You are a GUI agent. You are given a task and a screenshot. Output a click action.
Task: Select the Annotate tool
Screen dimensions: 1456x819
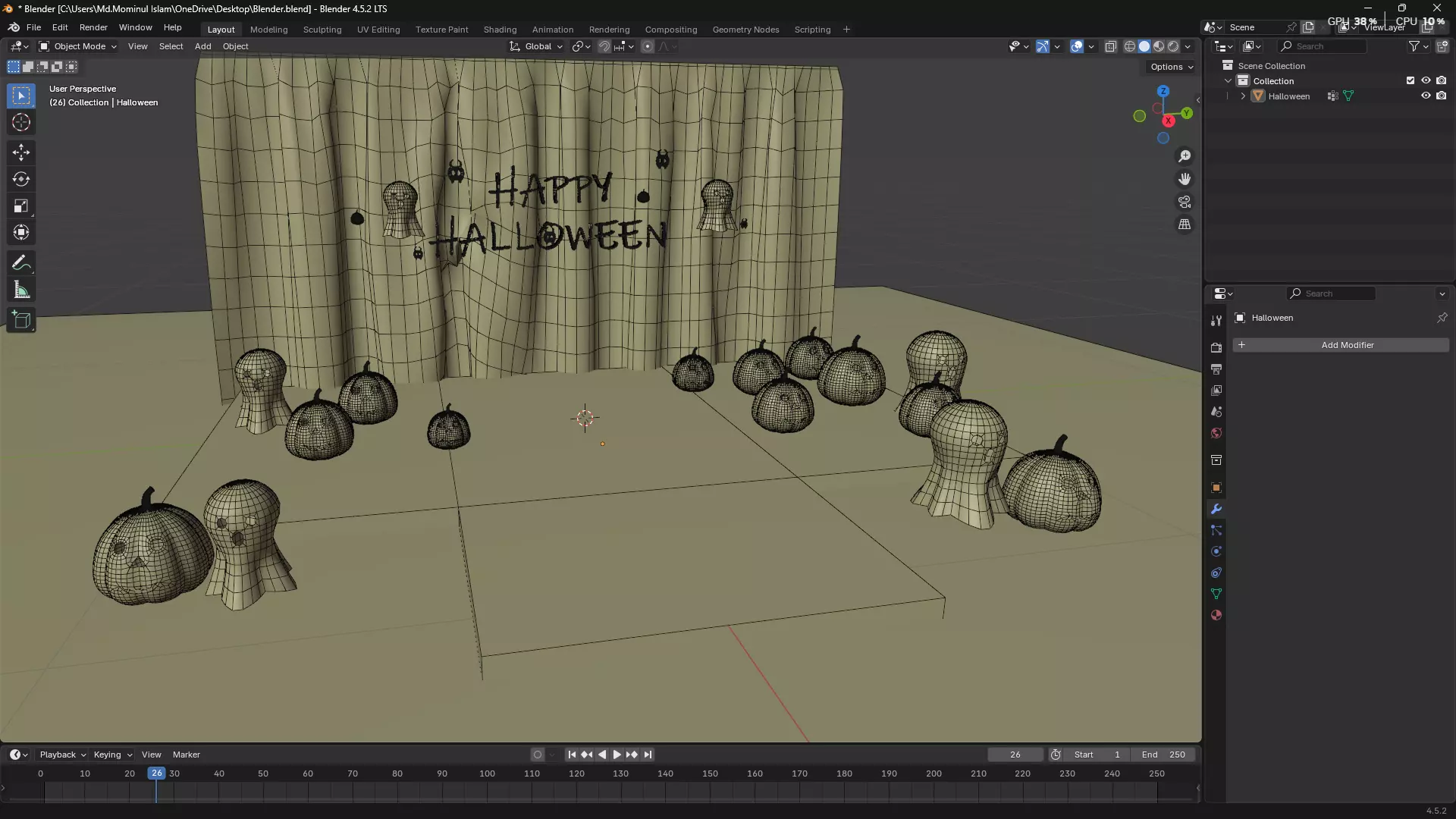point(21,263)
